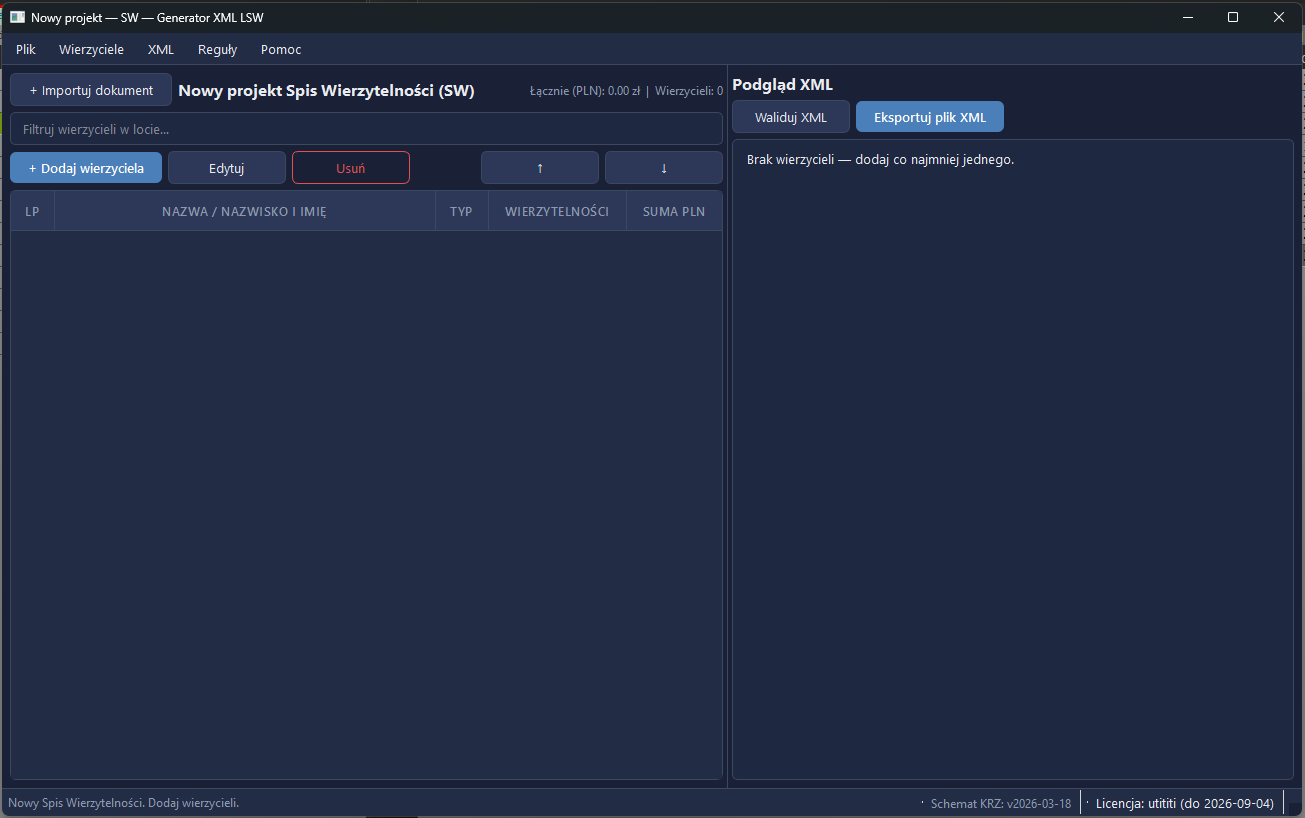
Task: Click the Brak wierzycieli preview message
Action: (x=881, y=160)
